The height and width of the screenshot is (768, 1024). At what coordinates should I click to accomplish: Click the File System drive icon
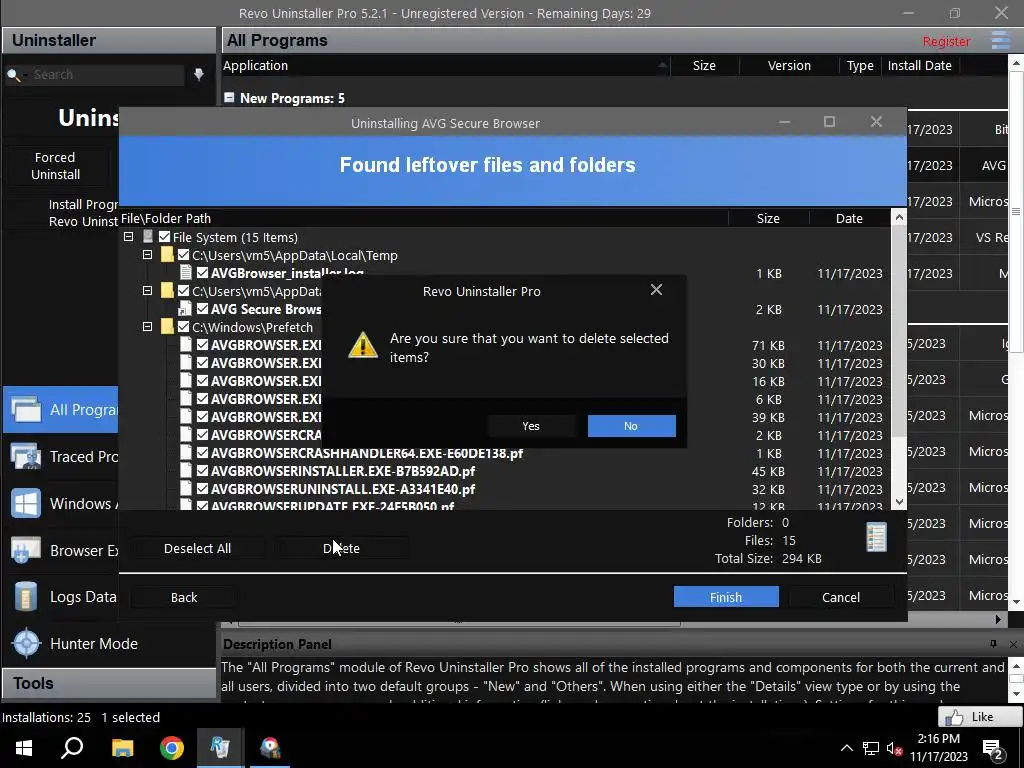point(148,236)
